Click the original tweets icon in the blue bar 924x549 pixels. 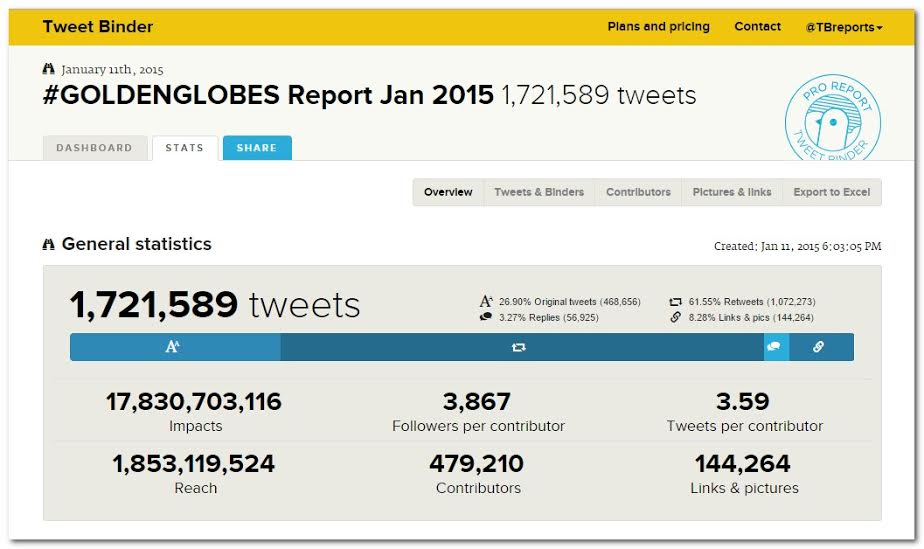tap(174, 347)
